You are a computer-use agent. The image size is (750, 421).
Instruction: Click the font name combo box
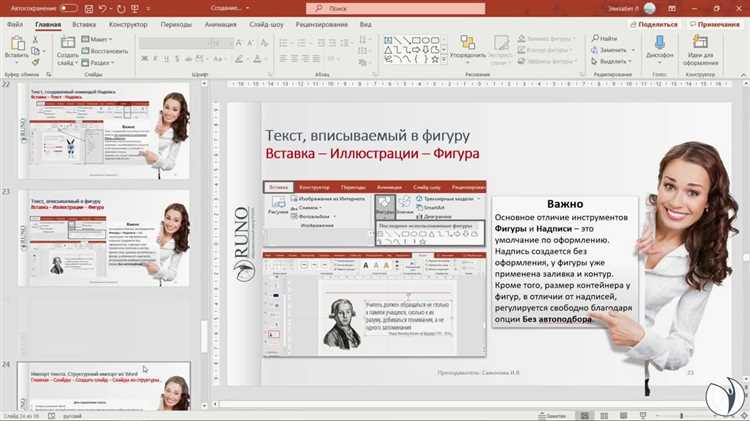[x=173, y=44]
